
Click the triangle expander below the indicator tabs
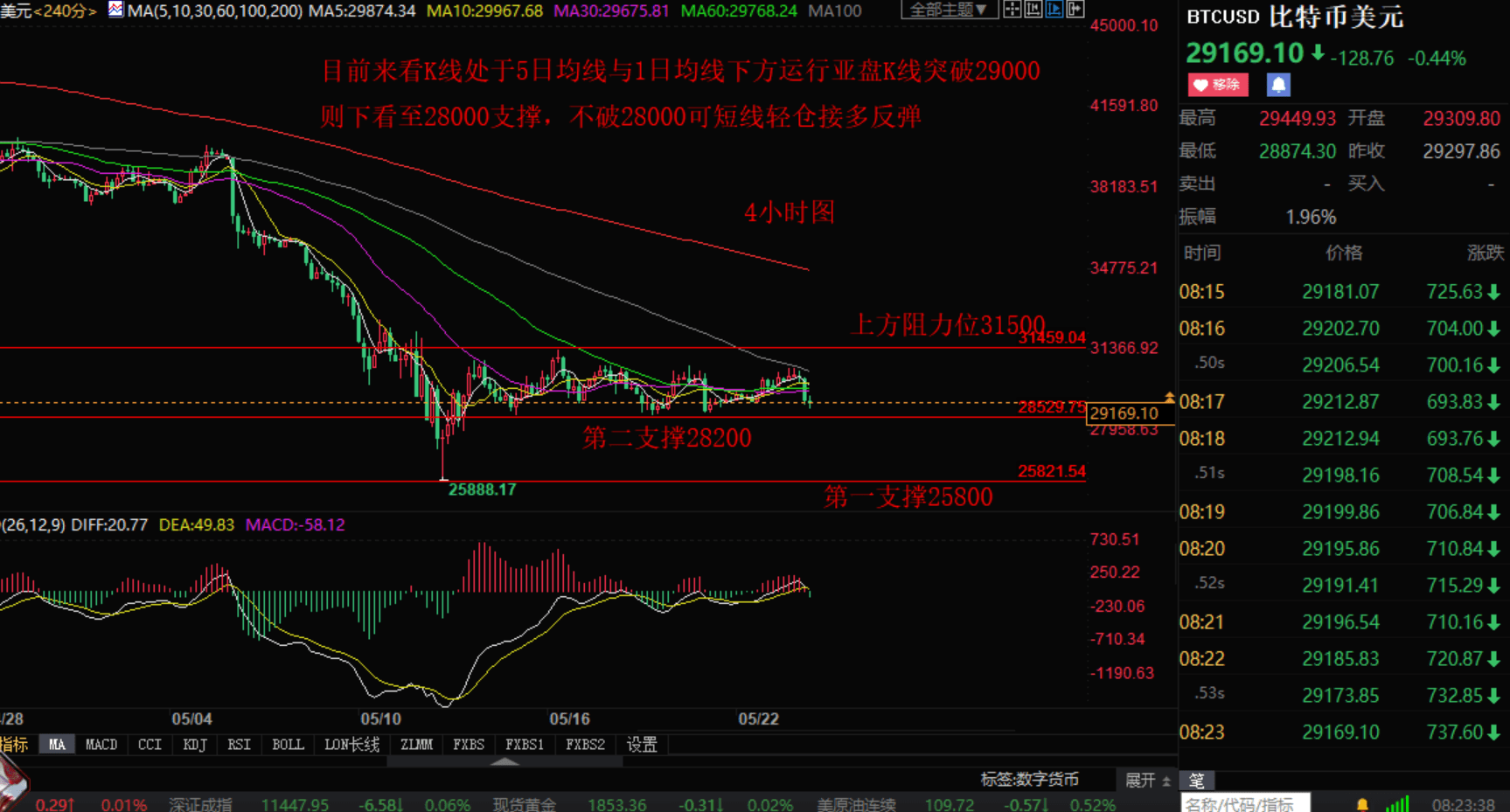pos(505,760)
